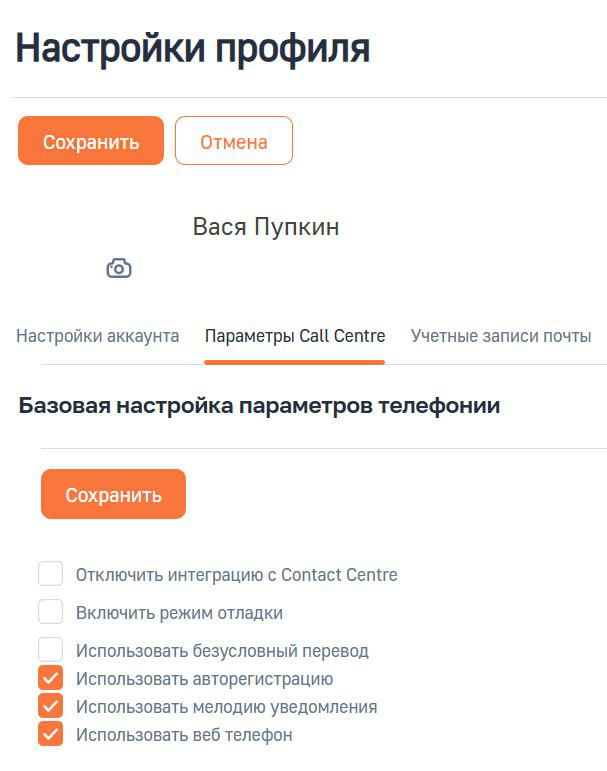Click the user name Вася Пупкин

point(266,227)
